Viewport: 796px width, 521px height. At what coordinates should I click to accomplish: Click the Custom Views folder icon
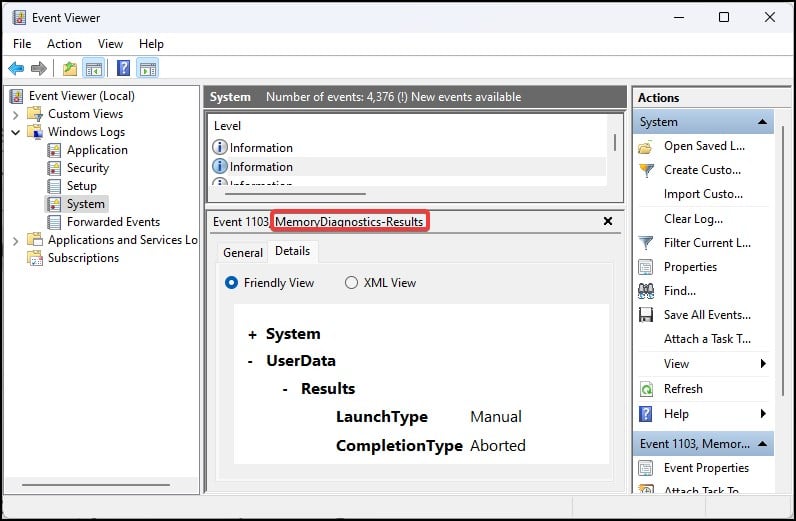click(x=35, y=114)
